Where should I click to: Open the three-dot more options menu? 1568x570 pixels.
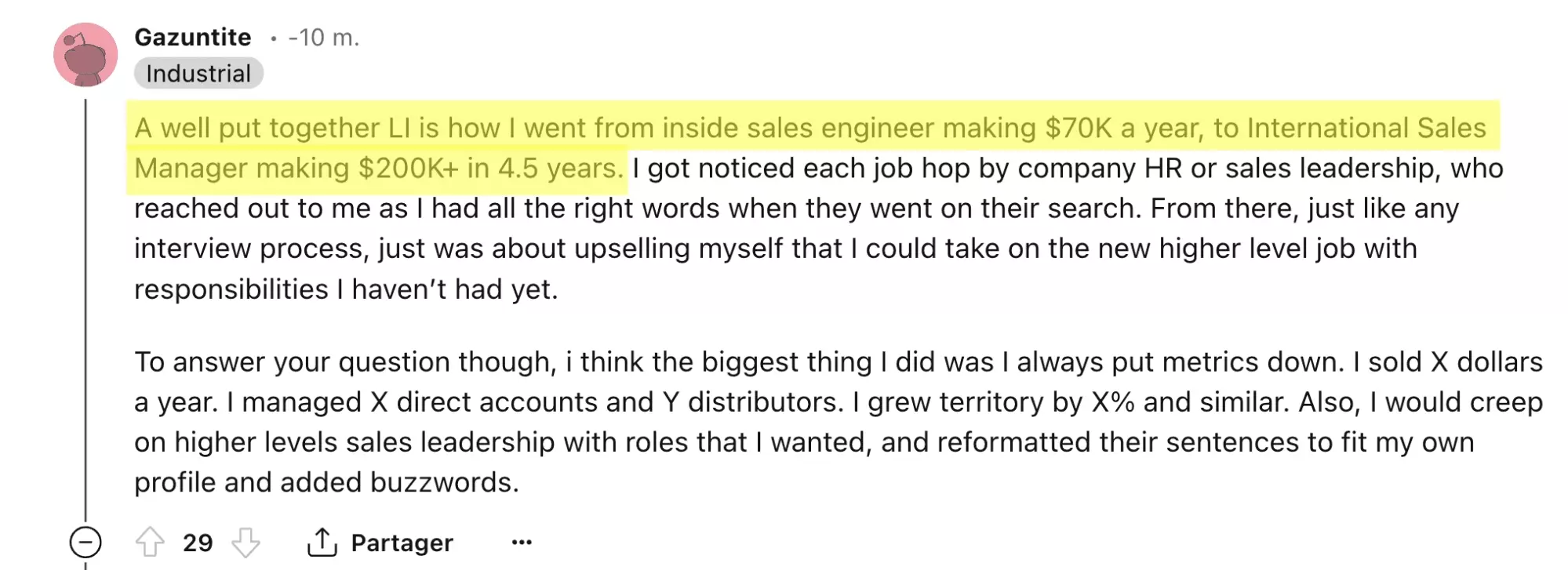pyautogui.click(x=522, y=542)
